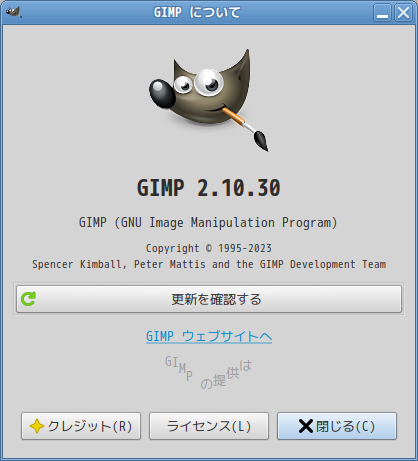Click the GNU Image Manipulation Program text
The height and width of the screenshot is (461, 418).
point(208,222)
